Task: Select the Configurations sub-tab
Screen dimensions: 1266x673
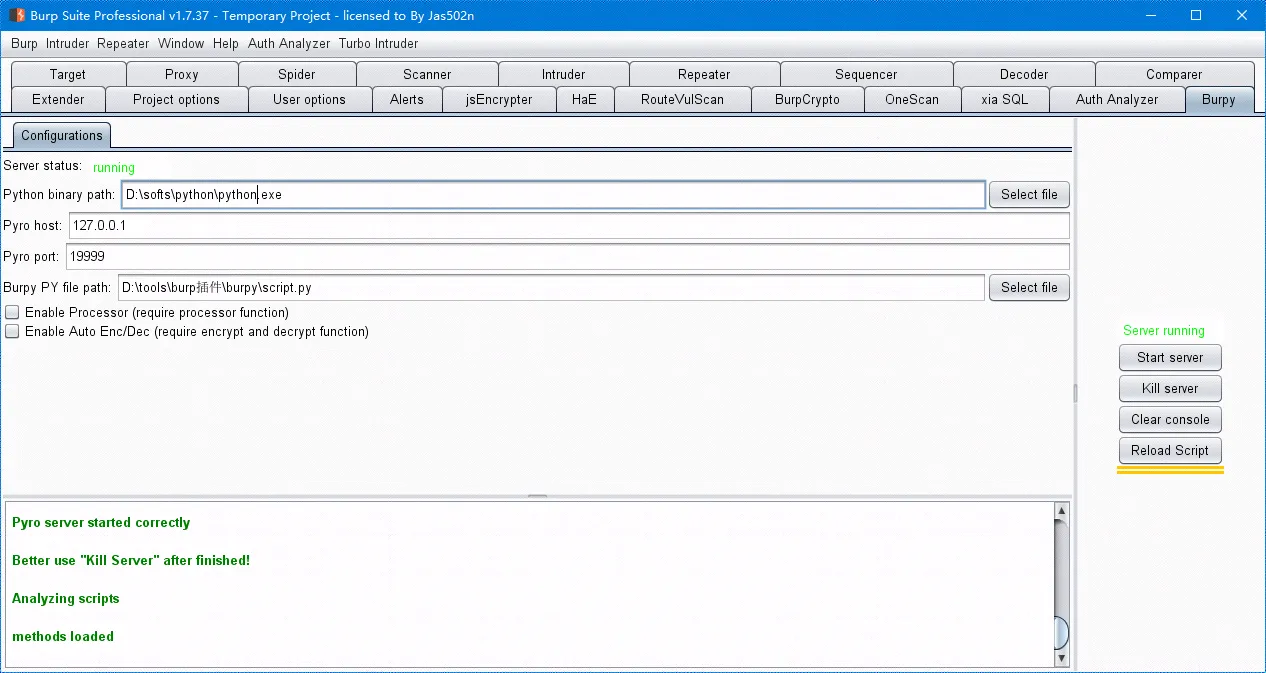Action: tap(62, 136)
